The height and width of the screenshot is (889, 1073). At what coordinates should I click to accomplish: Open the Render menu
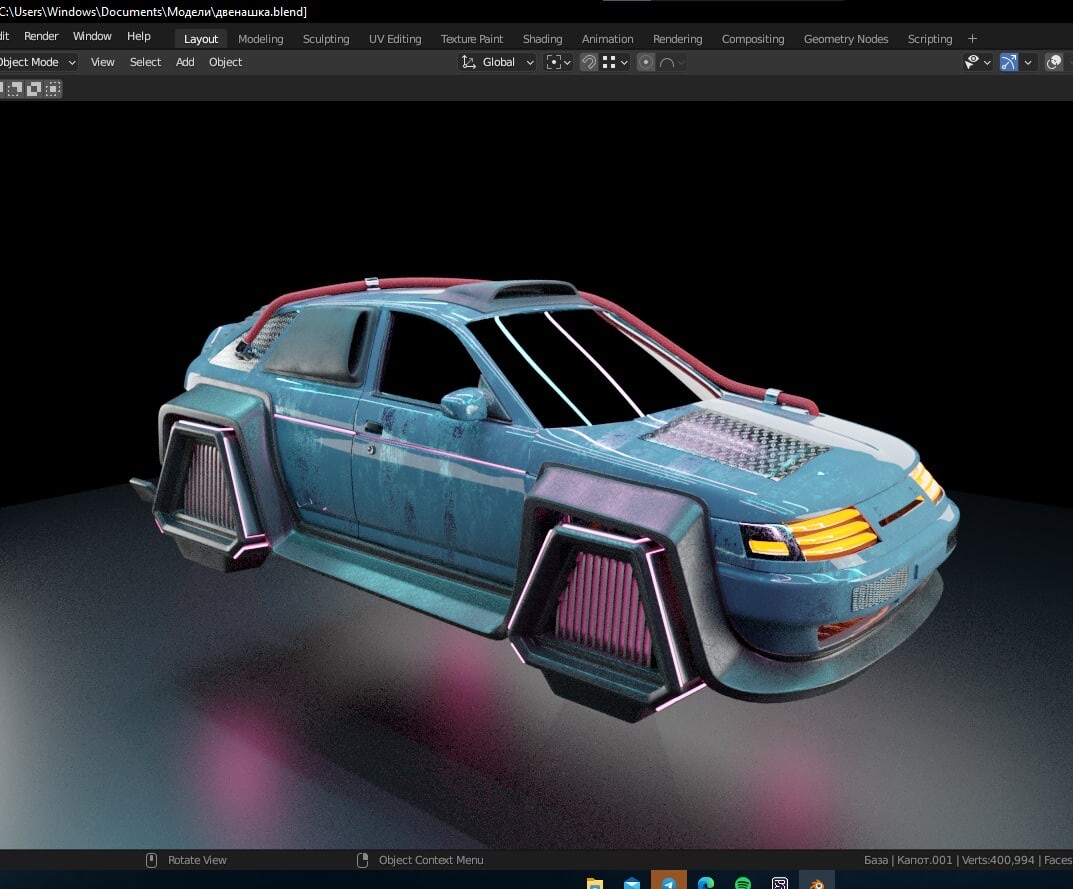point(41,36)
